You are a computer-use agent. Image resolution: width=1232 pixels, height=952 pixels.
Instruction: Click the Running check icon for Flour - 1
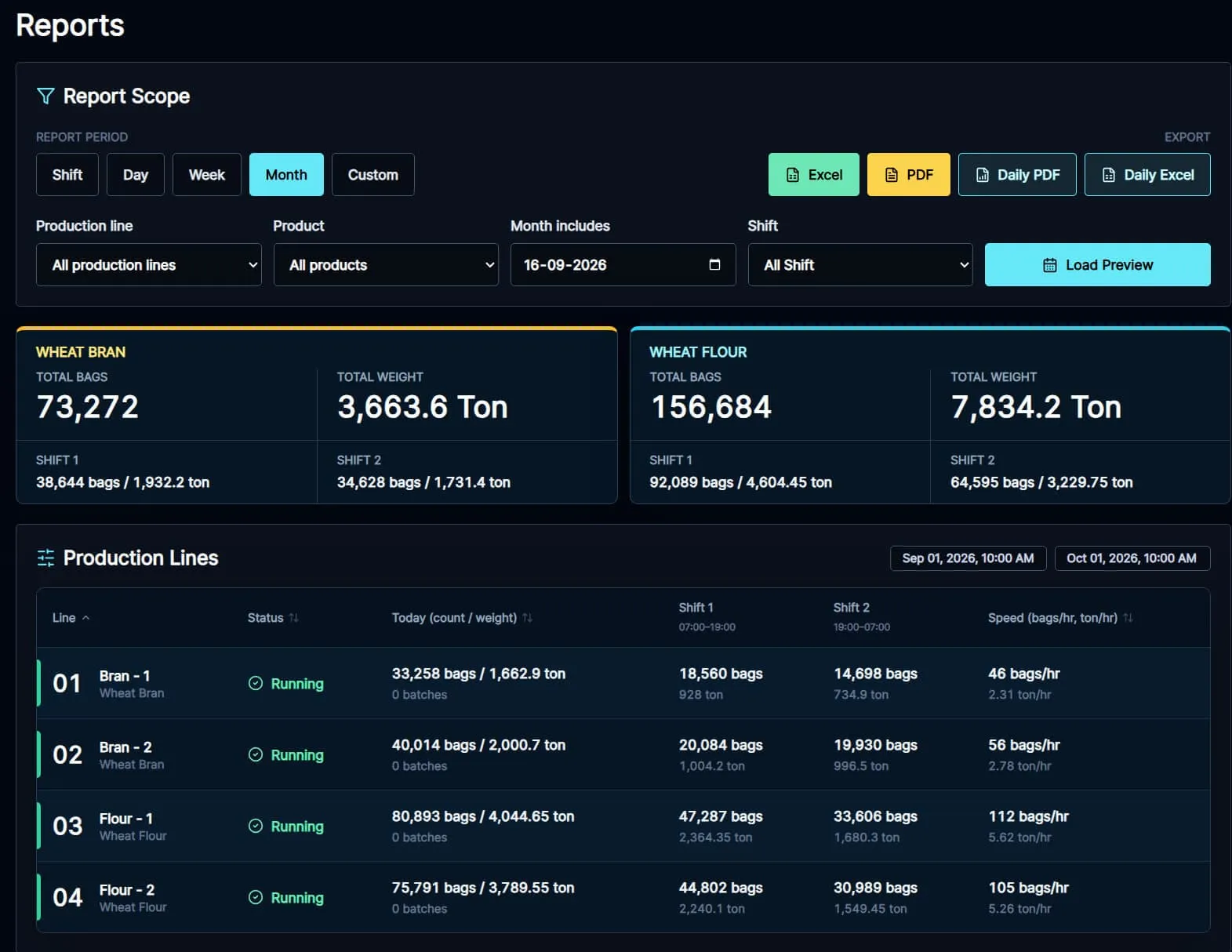[256, 826]
